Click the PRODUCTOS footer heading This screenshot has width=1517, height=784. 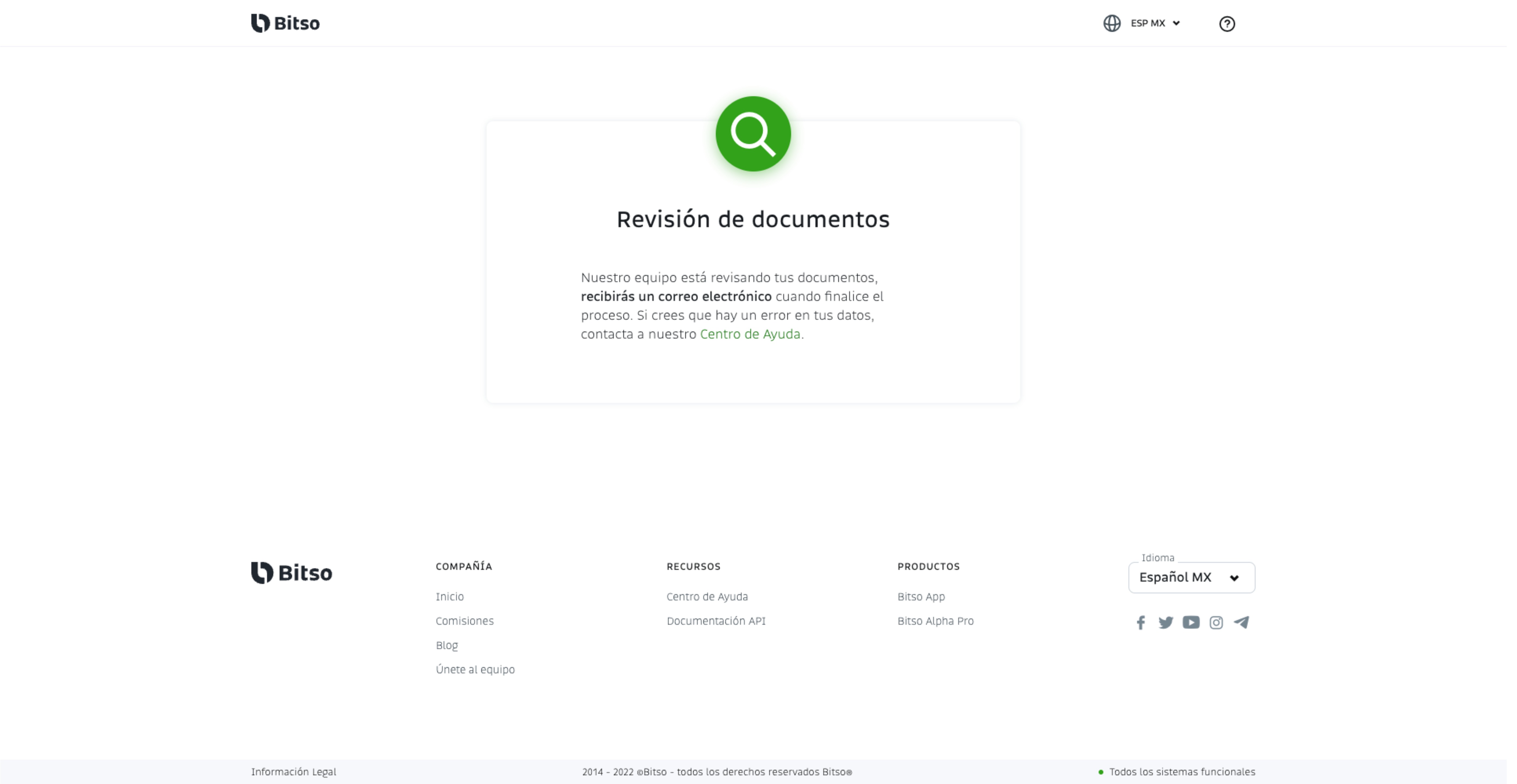(928, 566)
